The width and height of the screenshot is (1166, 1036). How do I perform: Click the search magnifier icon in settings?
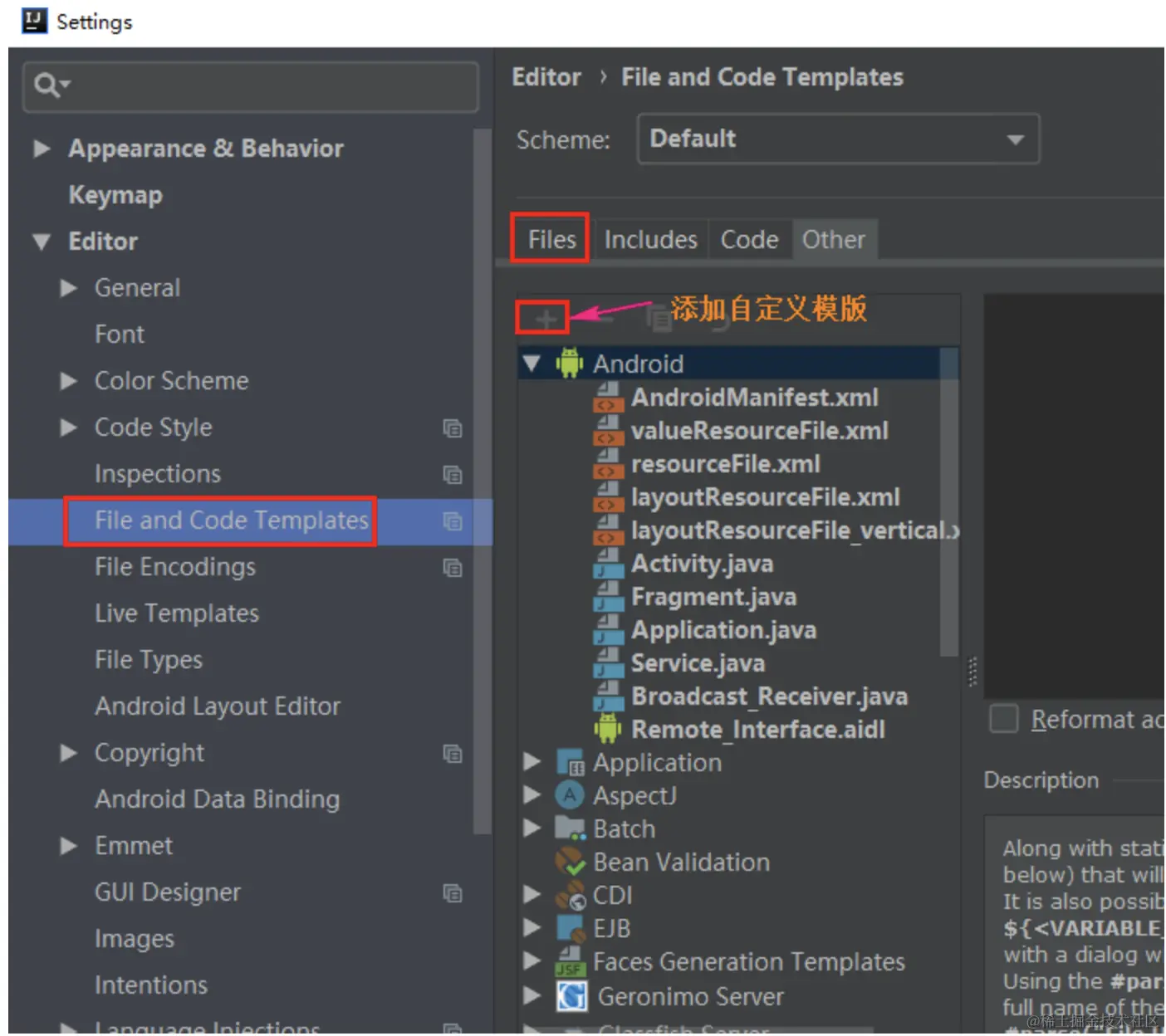[51, 86]
